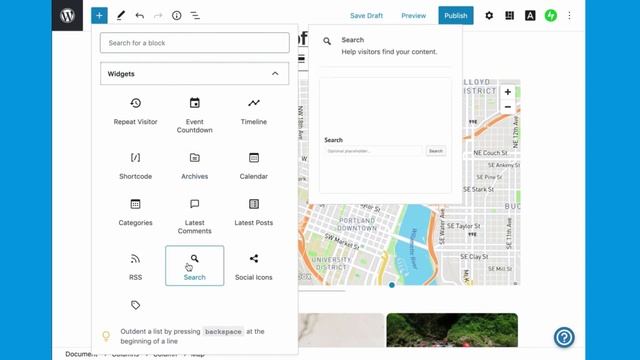This screenshot has width=640, height=360.
Task: Click the redo arrow icon
Action: [158, 16]
